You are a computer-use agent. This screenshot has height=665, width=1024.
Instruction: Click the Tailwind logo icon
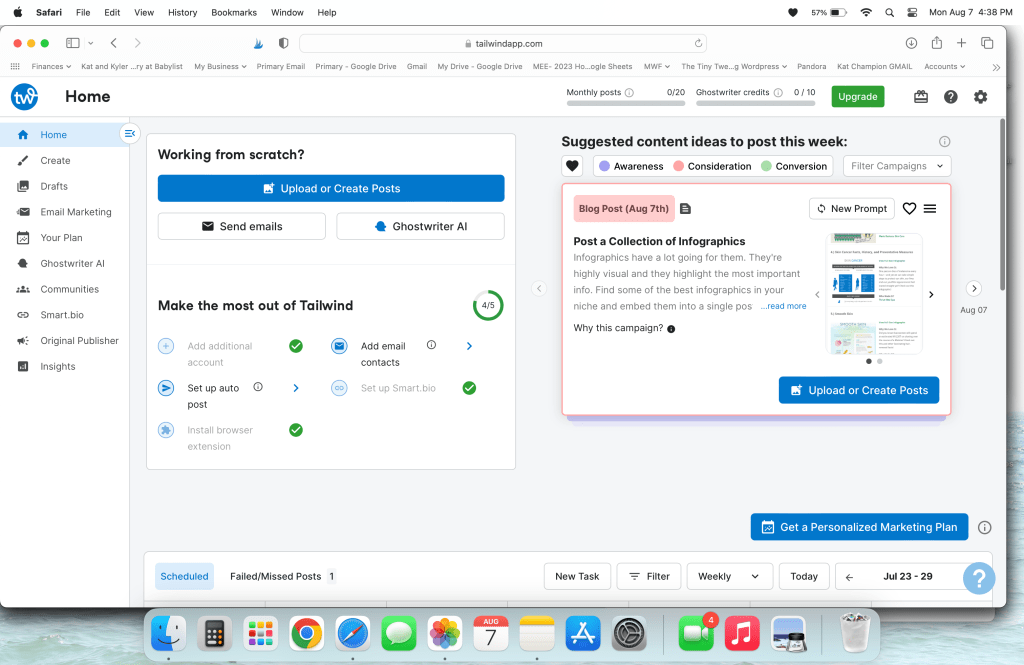pyautogui.click(x=24, y=97)
